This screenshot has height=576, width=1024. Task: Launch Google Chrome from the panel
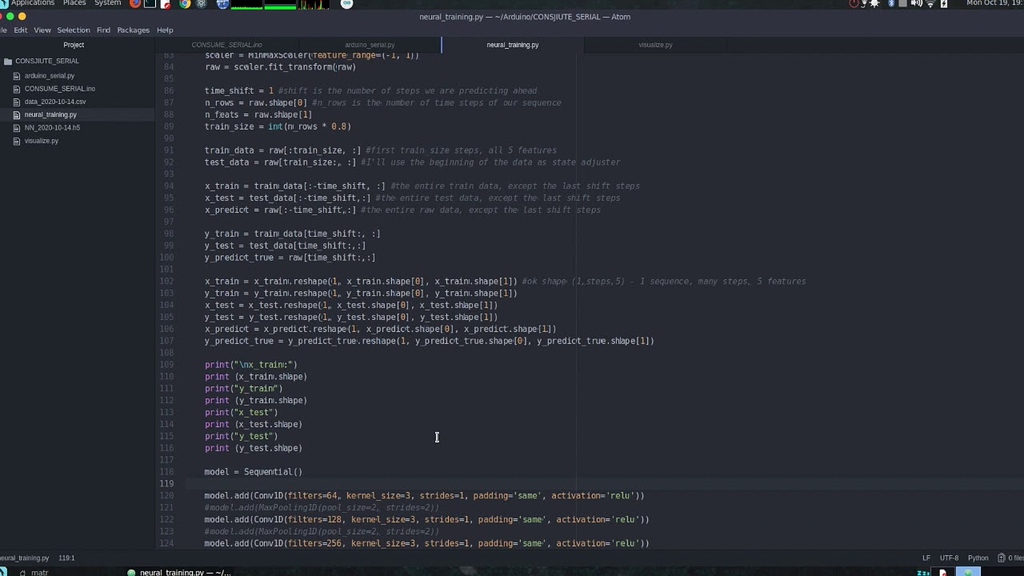pos(183,4)
